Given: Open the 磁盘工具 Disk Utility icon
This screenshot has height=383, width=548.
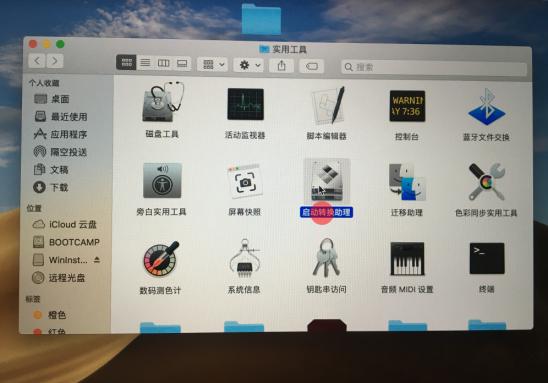Looking at the screenshot, I should pyautogui.click(x=163, y=103).
